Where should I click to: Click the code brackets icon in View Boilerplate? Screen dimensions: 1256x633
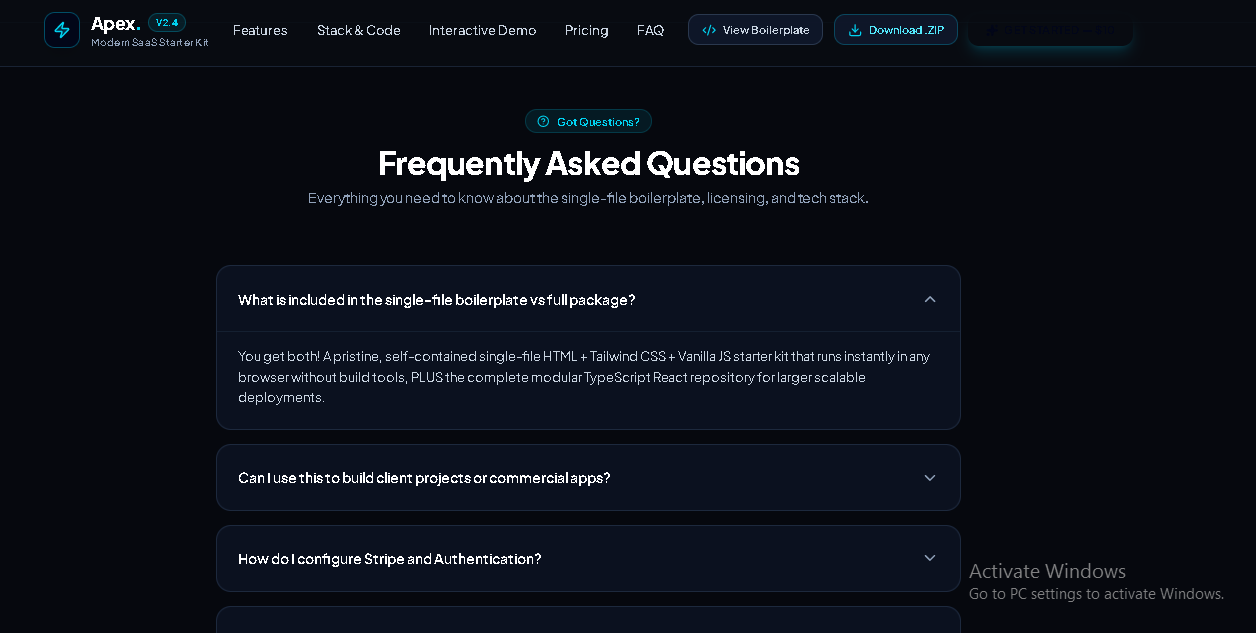coord(709,30)
